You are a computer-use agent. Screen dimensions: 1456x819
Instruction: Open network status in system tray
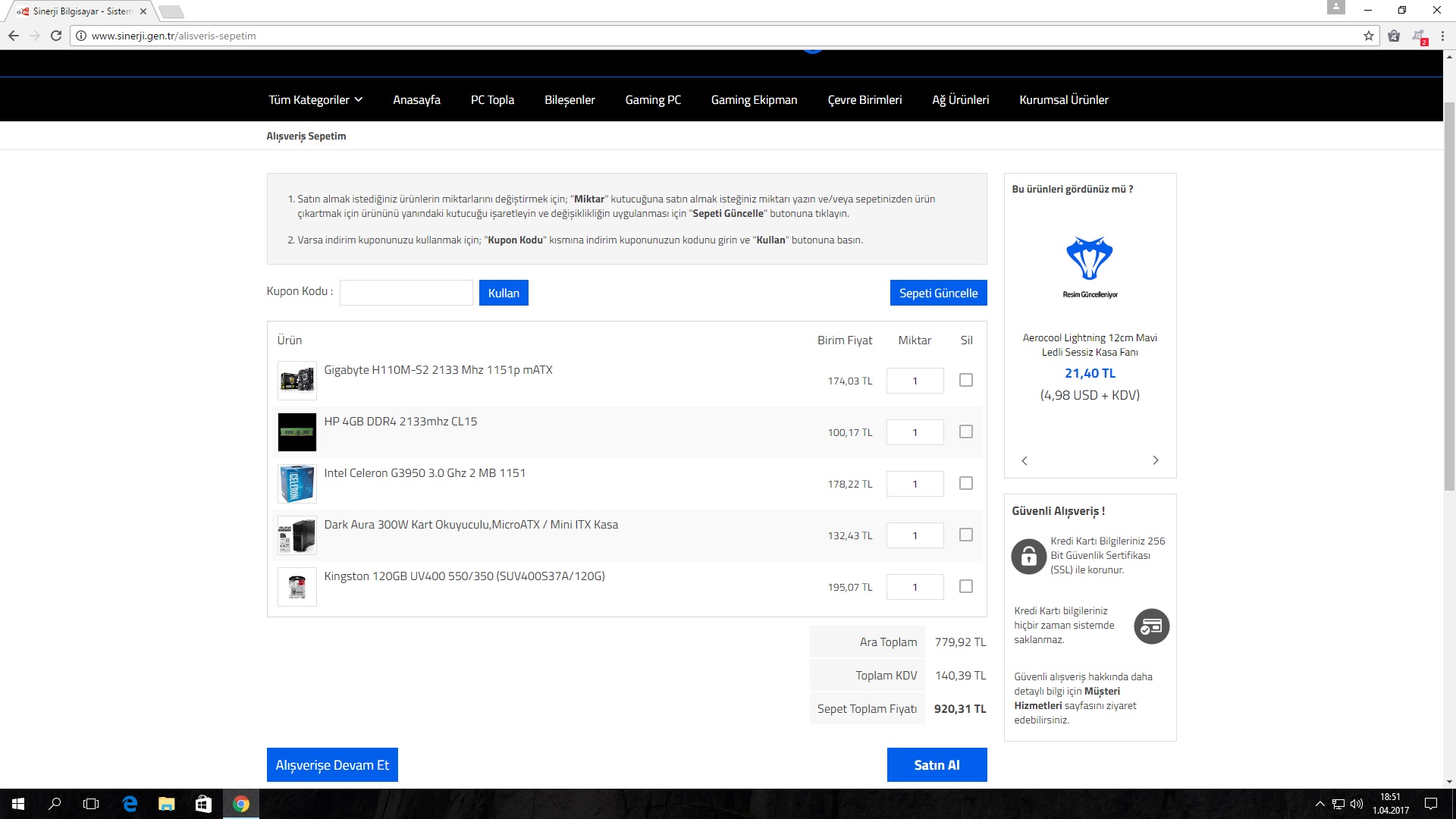click(1338, 804)
